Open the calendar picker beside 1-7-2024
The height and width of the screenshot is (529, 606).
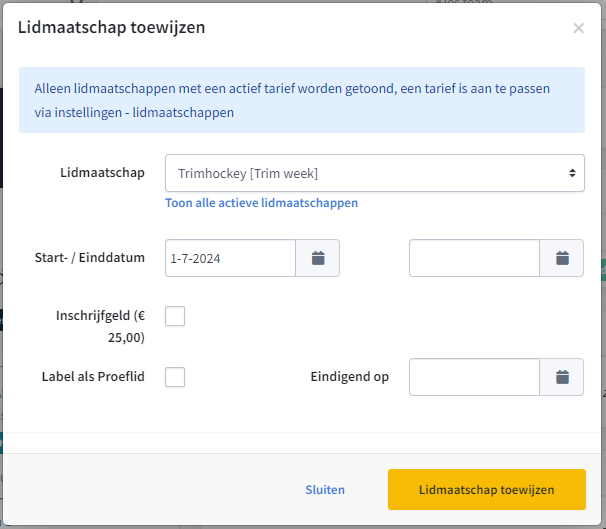(x=318, y=258)
